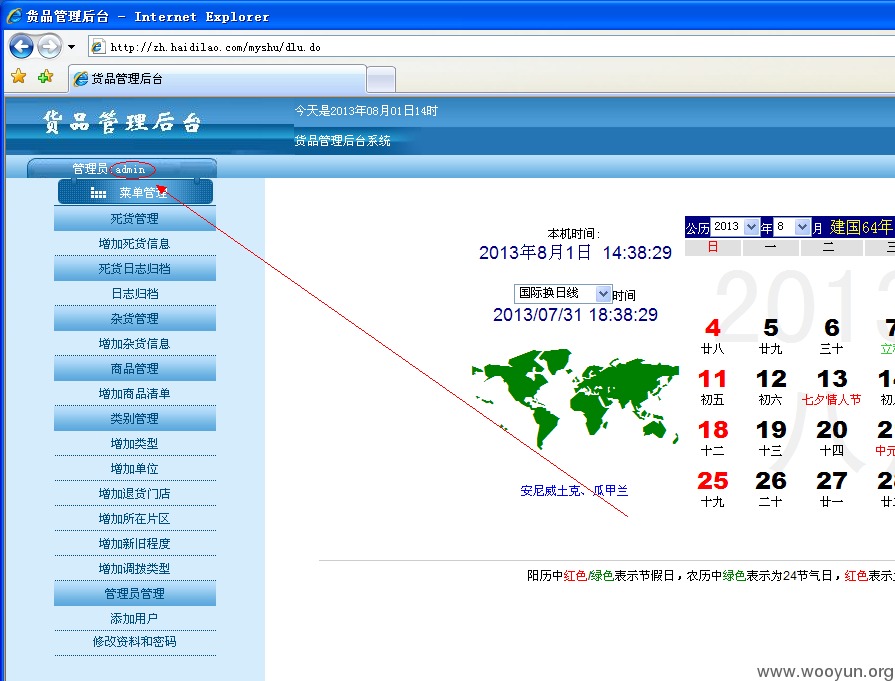Click the 今天是2013年08月01日14时 date text
Image resolution: width=895 pixels, height=681 pixels.
click(366, 111)
